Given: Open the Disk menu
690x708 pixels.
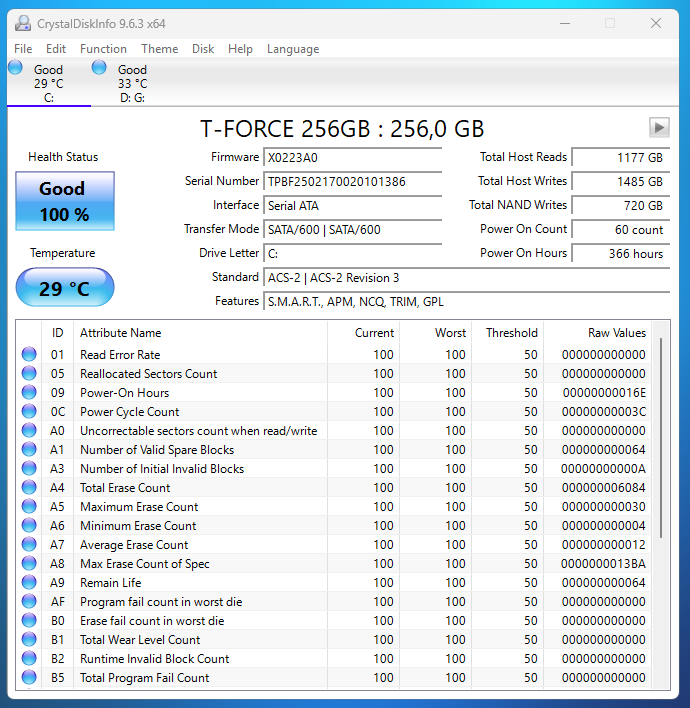Looking at the screenshot, I should [203, 49].
